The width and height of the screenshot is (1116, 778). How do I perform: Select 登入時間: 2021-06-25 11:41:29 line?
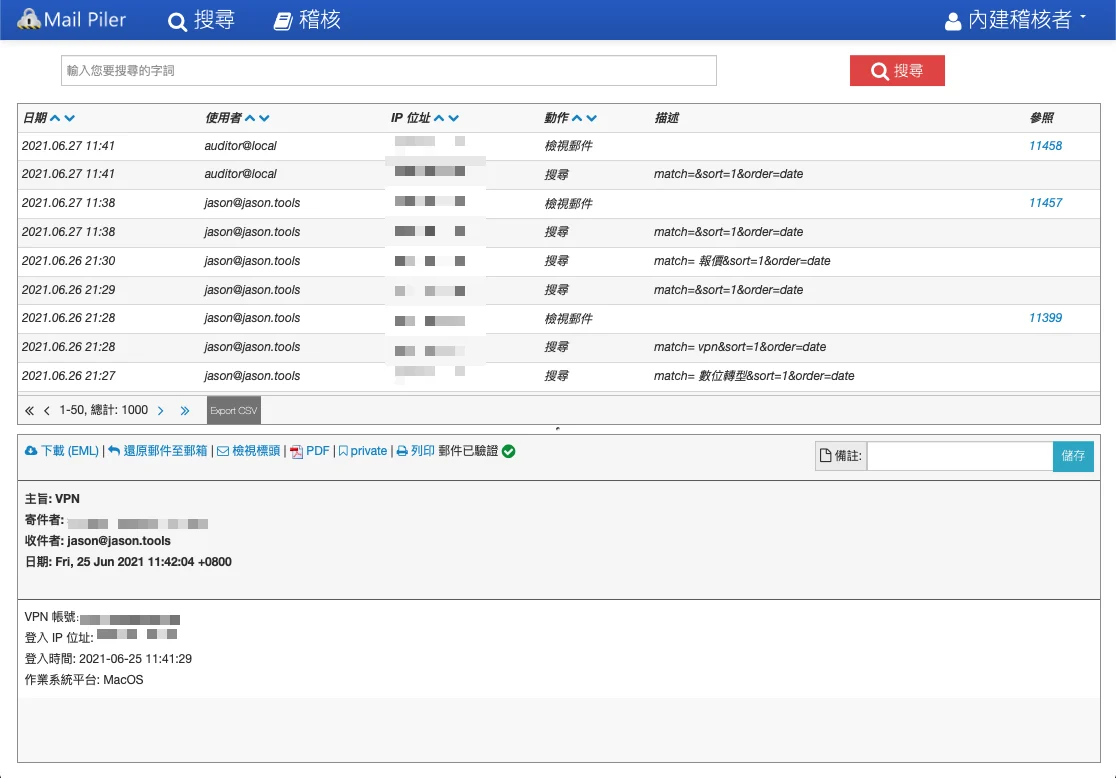[x=108, y=659]
